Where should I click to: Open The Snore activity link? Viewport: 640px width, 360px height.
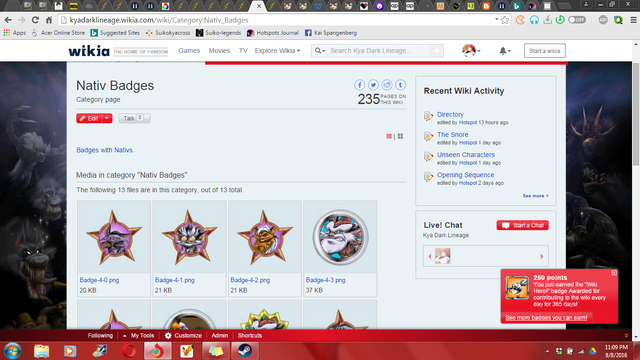click(x=453, y=134)
